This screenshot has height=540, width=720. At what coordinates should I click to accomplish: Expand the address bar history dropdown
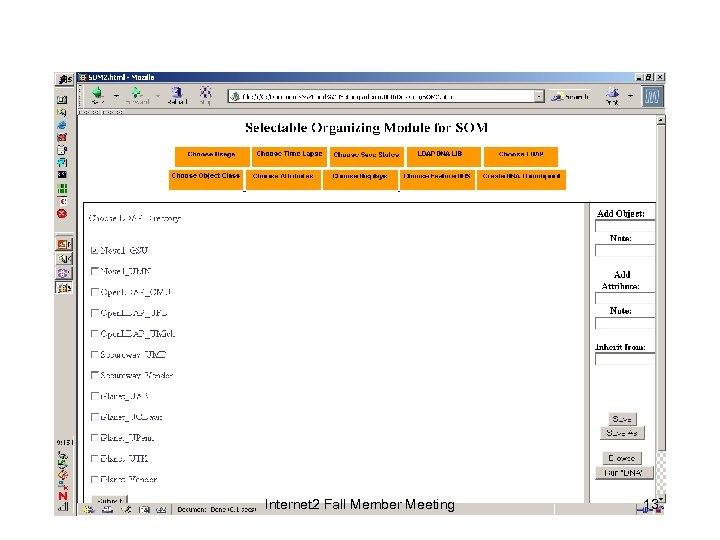[x=539, y=96]
